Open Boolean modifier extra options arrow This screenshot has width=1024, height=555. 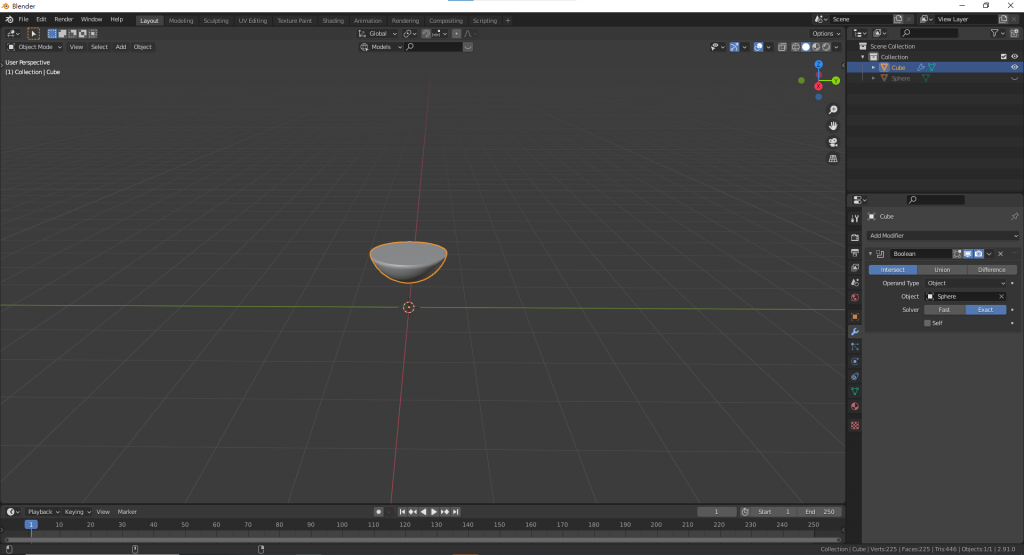click(x=989, y=254)
